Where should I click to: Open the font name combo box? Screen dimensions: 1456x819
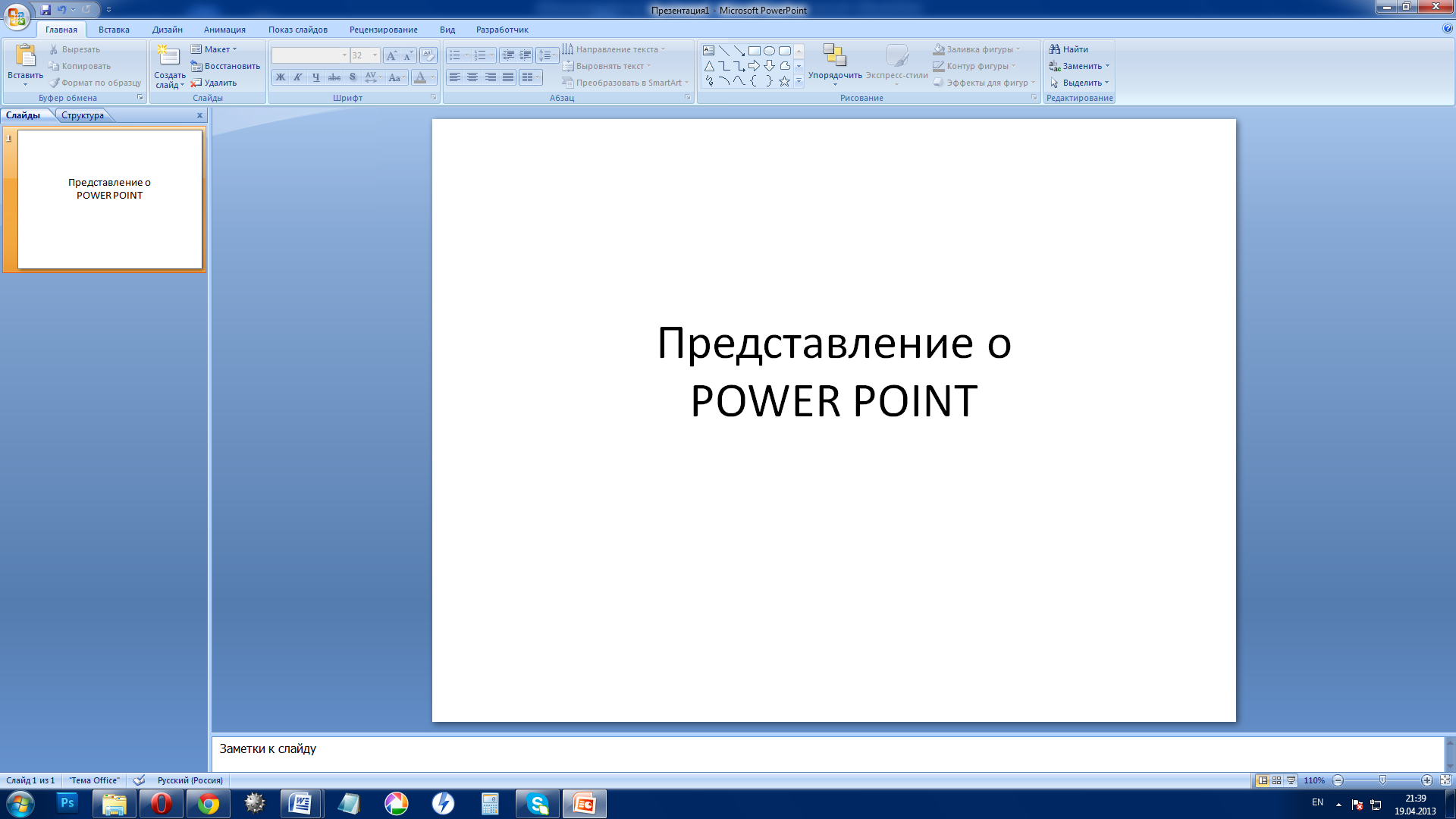click(x=310, y=55)
